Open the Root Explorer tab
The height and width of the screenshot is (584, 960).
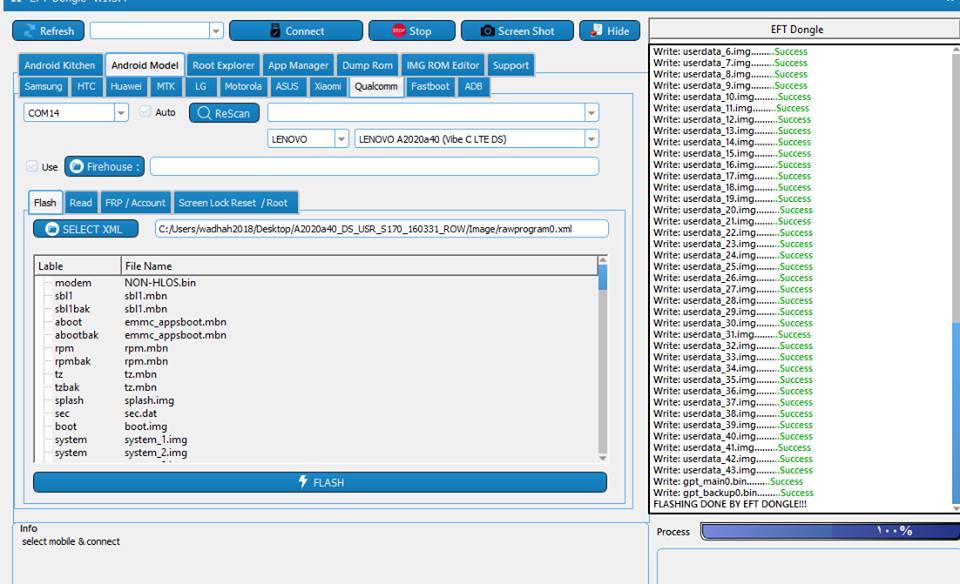(223, 65)
